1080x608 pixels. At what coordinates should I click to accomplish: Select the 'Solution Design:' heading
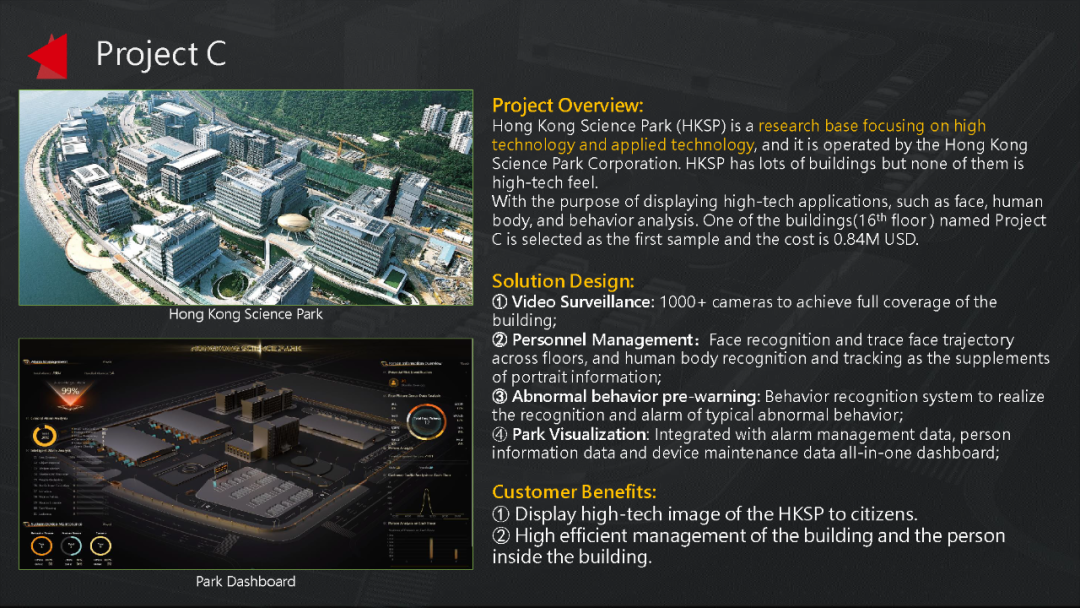pos(563,281)
